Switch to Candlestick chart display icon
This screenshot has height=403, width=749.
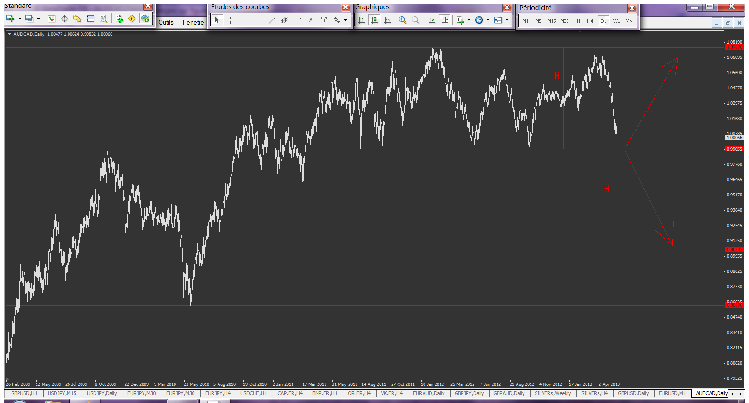(374, 20)
